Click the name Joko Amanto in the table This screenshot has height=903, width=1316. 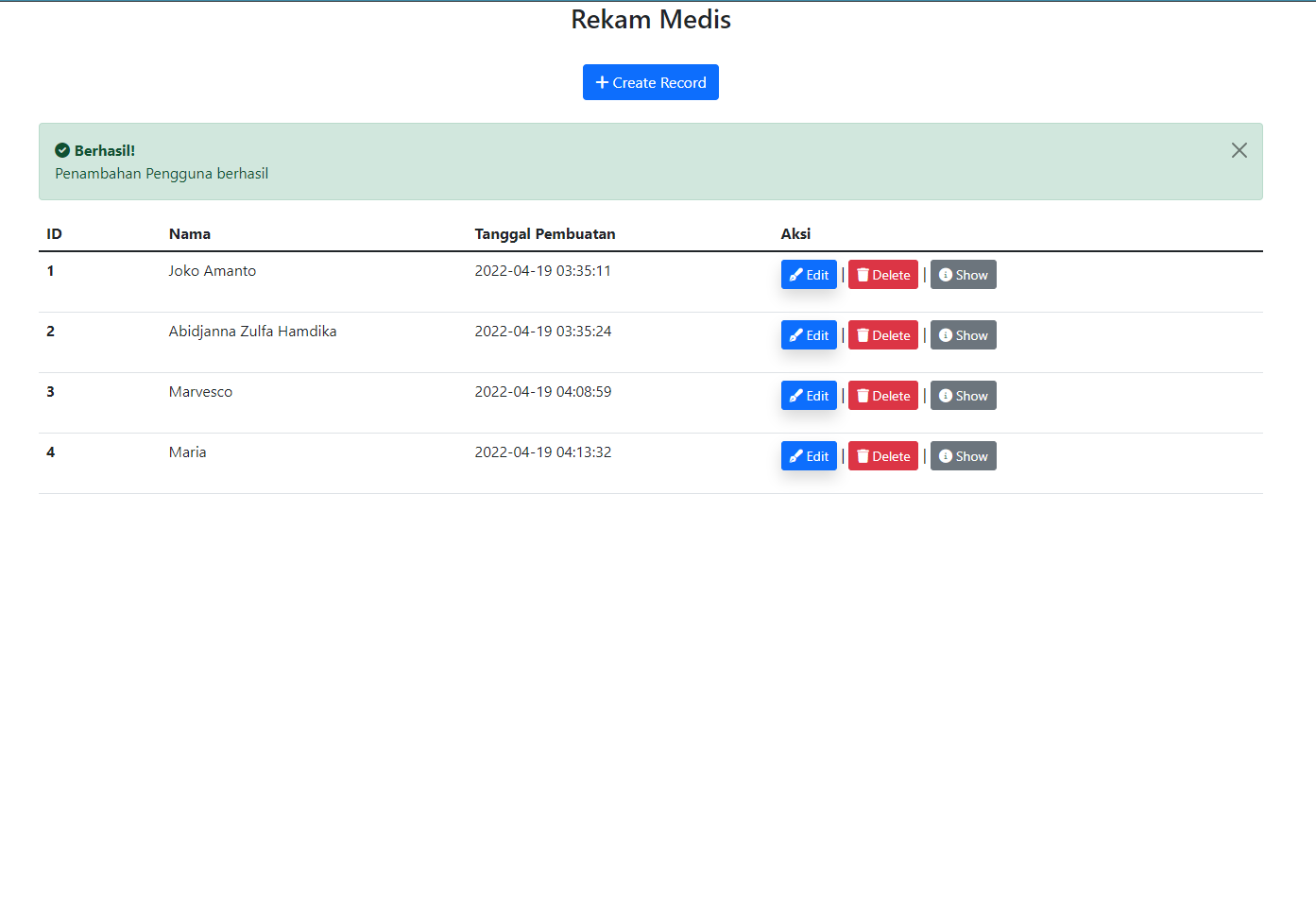click(x=212, y=270)
